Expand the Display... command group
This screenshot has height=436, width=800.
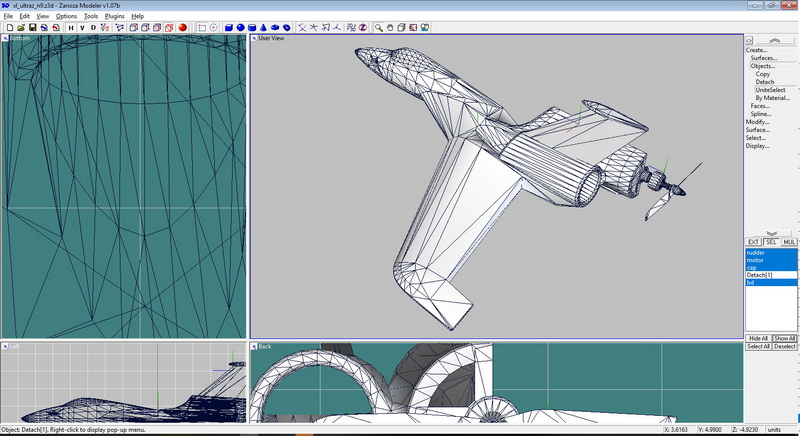pyautogui.click(x=757, y=146)
